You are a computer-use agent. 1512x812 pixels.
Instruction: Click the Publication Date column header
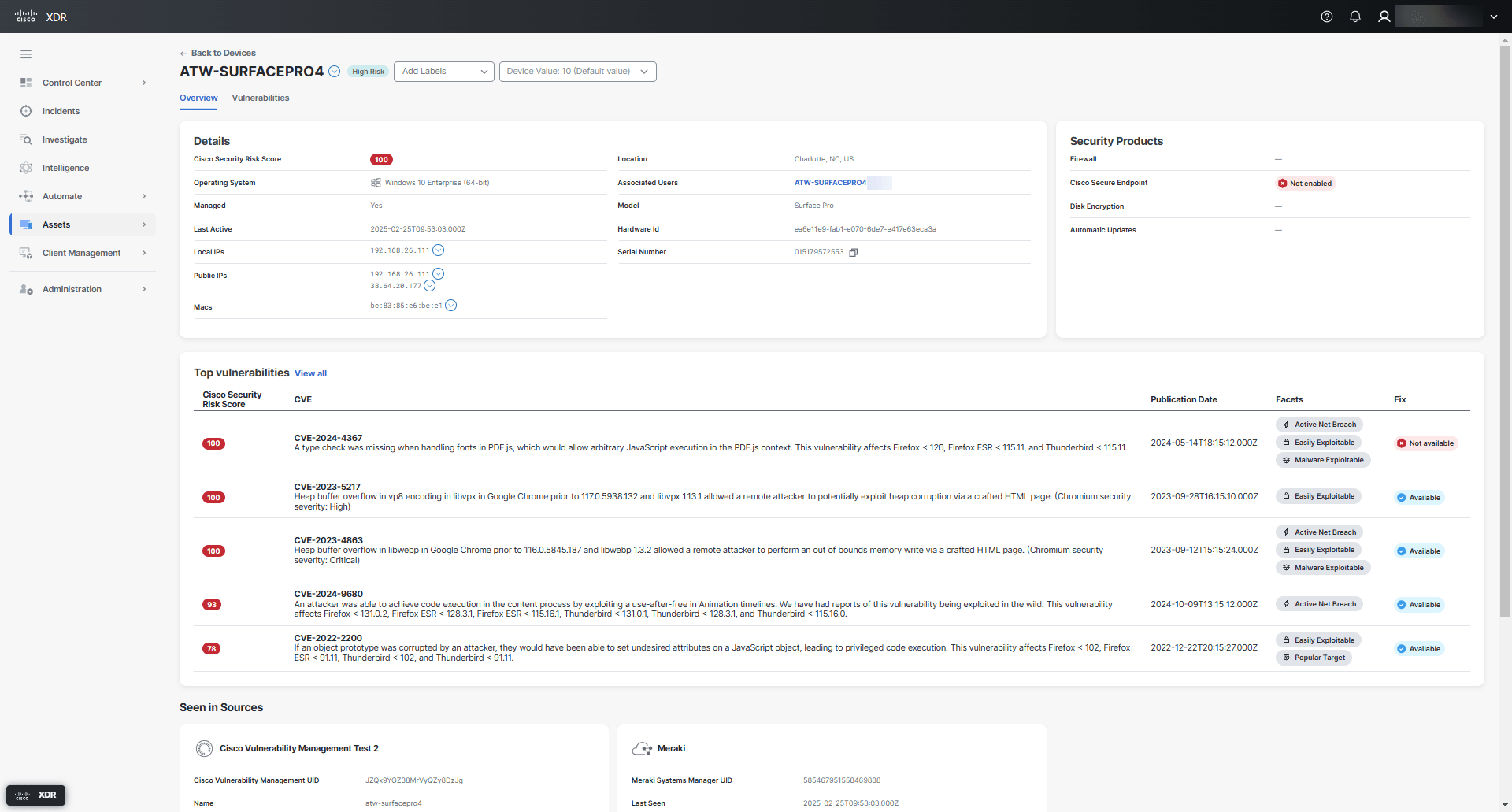click(1184, 399)
